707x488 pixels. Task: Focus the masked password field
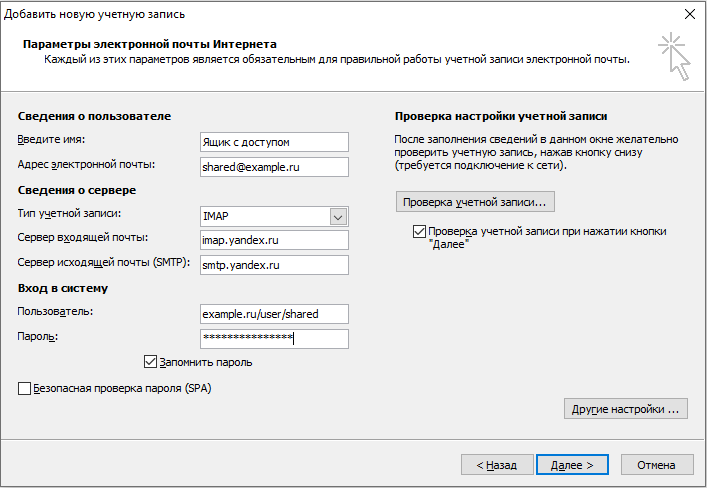click(273, 339)
